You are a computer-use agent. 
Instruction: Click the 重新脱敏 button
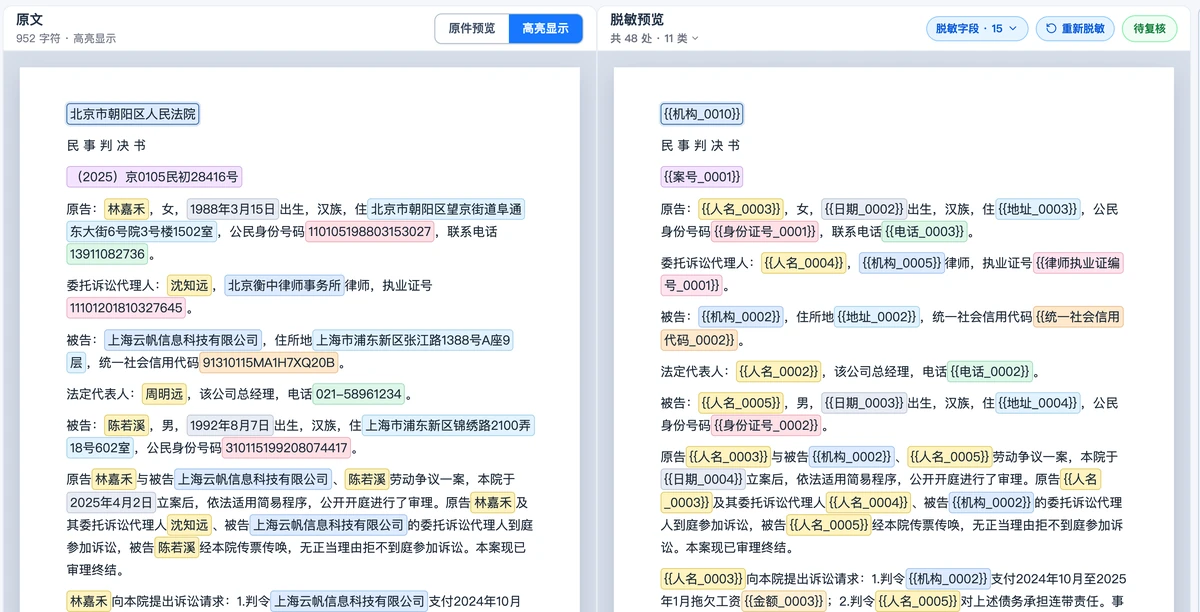[1075, 29]
